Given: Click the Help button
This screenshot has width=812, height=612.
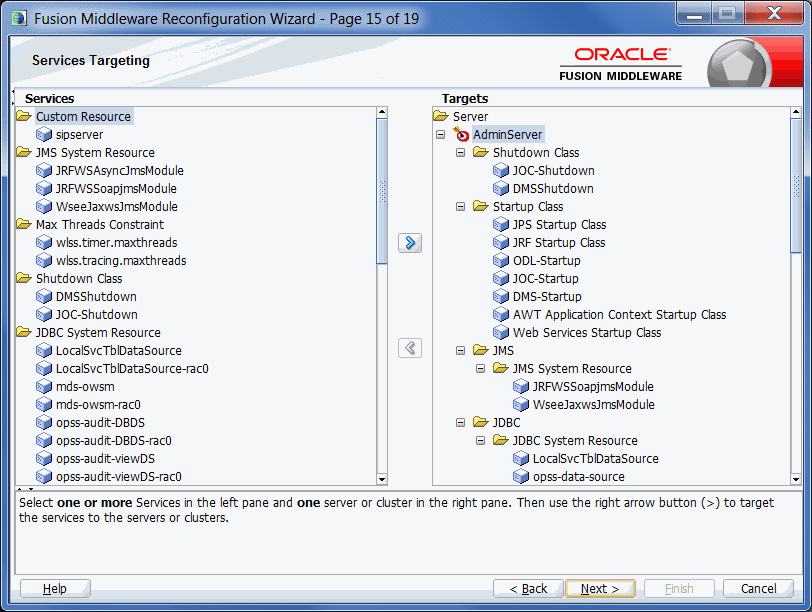Looking at the screenshot, I should tap(55, 589).
